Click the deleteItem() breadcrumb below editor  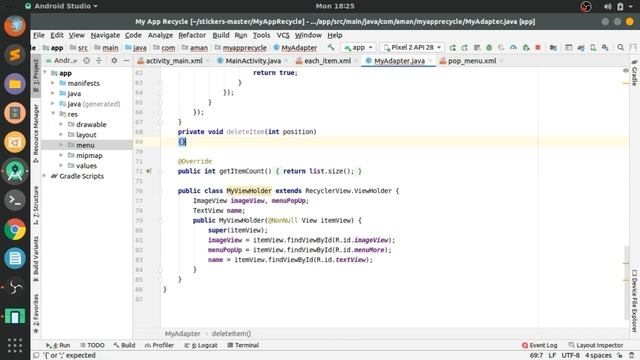[x=231, y=334]
